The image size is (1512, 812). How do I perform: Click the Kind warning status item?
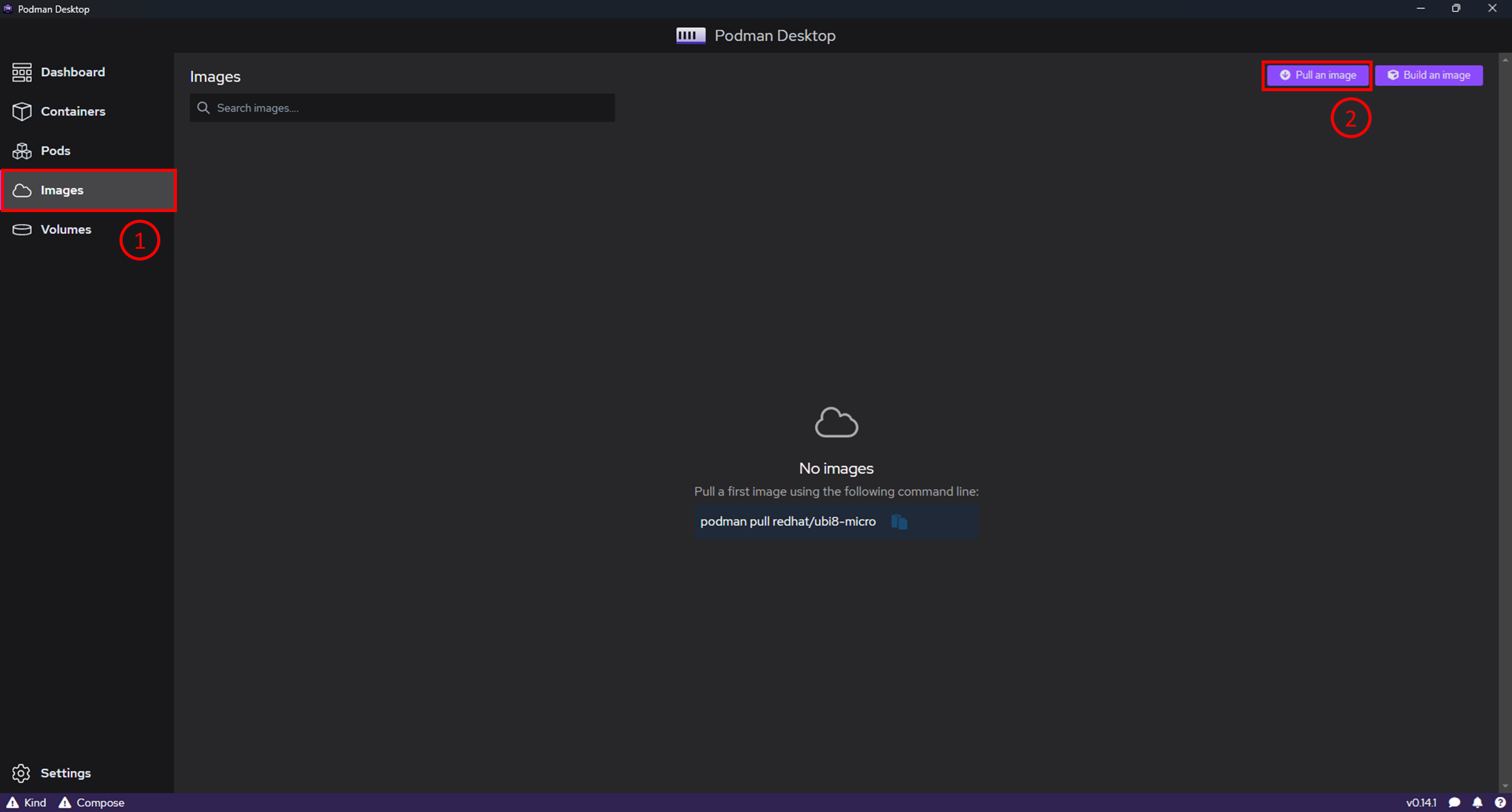pos(27,802)
